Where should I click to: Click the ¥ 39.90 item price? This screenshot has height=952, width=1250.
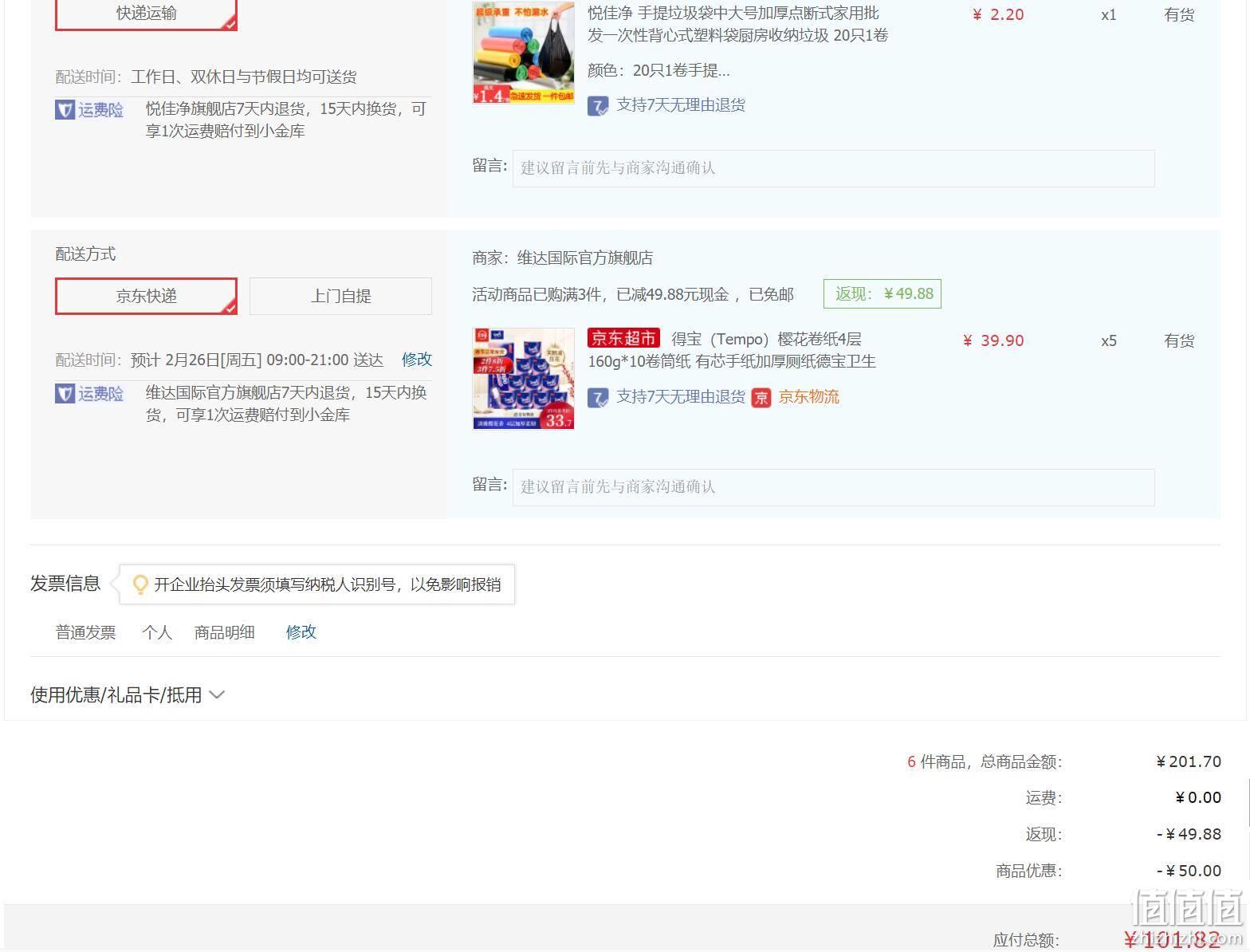[x=993, y=340]
